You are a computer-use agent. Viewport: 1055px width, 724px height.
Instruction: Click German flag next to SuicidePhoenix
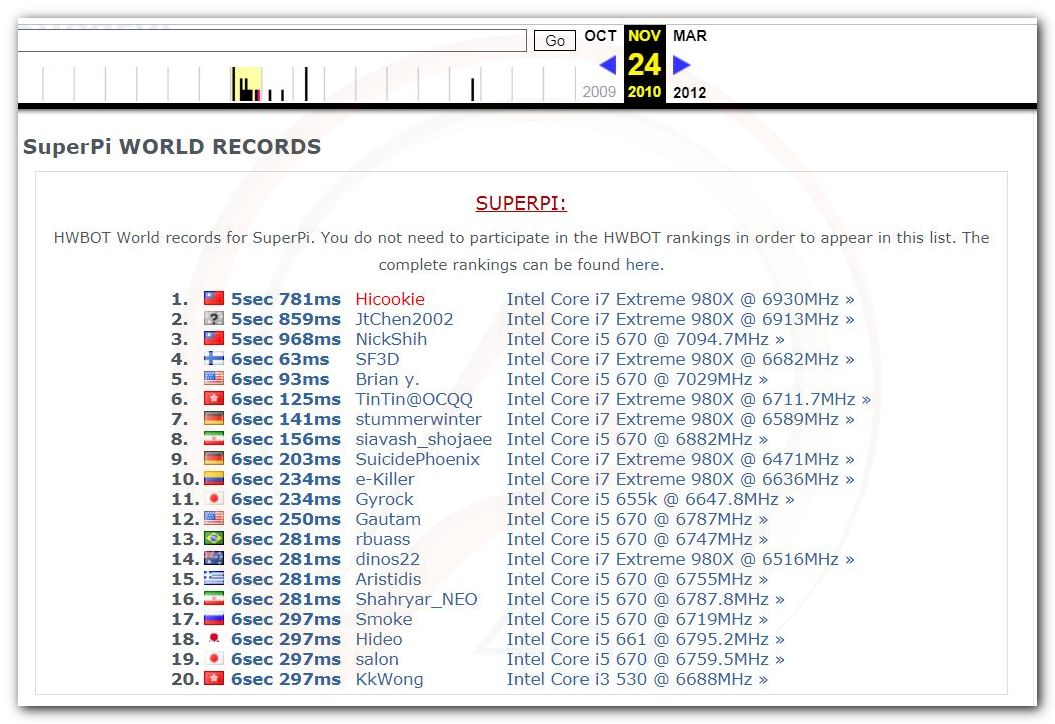(214, 458)
